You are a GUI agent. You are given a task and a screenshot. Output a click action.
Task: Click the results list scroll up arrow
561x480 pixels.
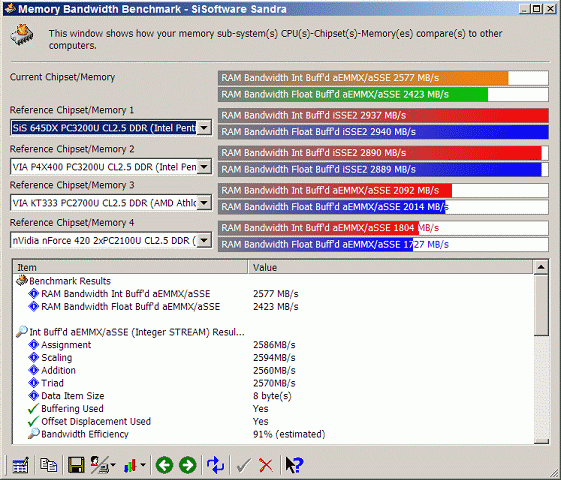[541, 267]
